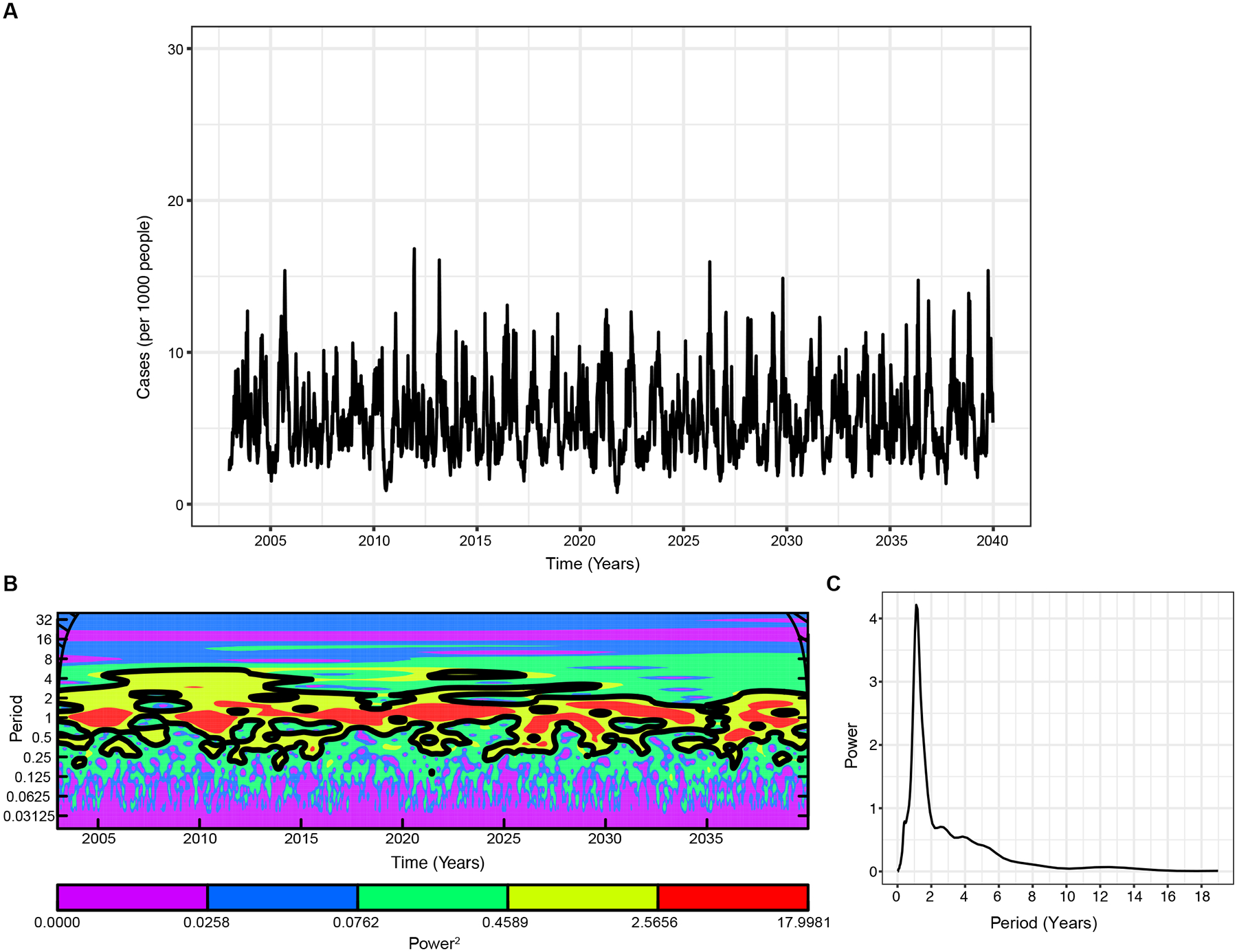This screenshot has height=952, width=1237.
Task: Click the period tick label 0.125
Action: [x=34, y=778]
